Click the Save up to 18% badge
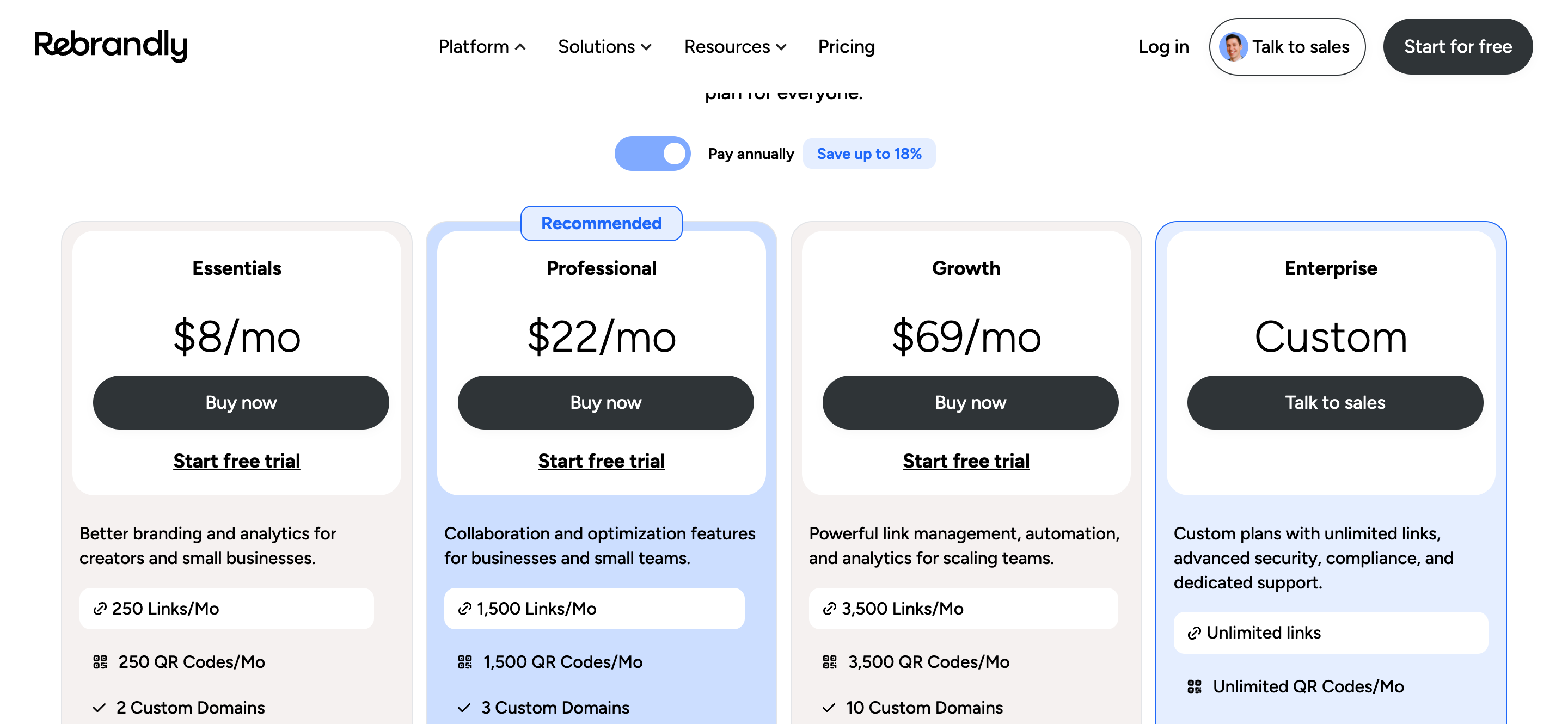This screenshot has width=1568, height=724. click(869, 154)
